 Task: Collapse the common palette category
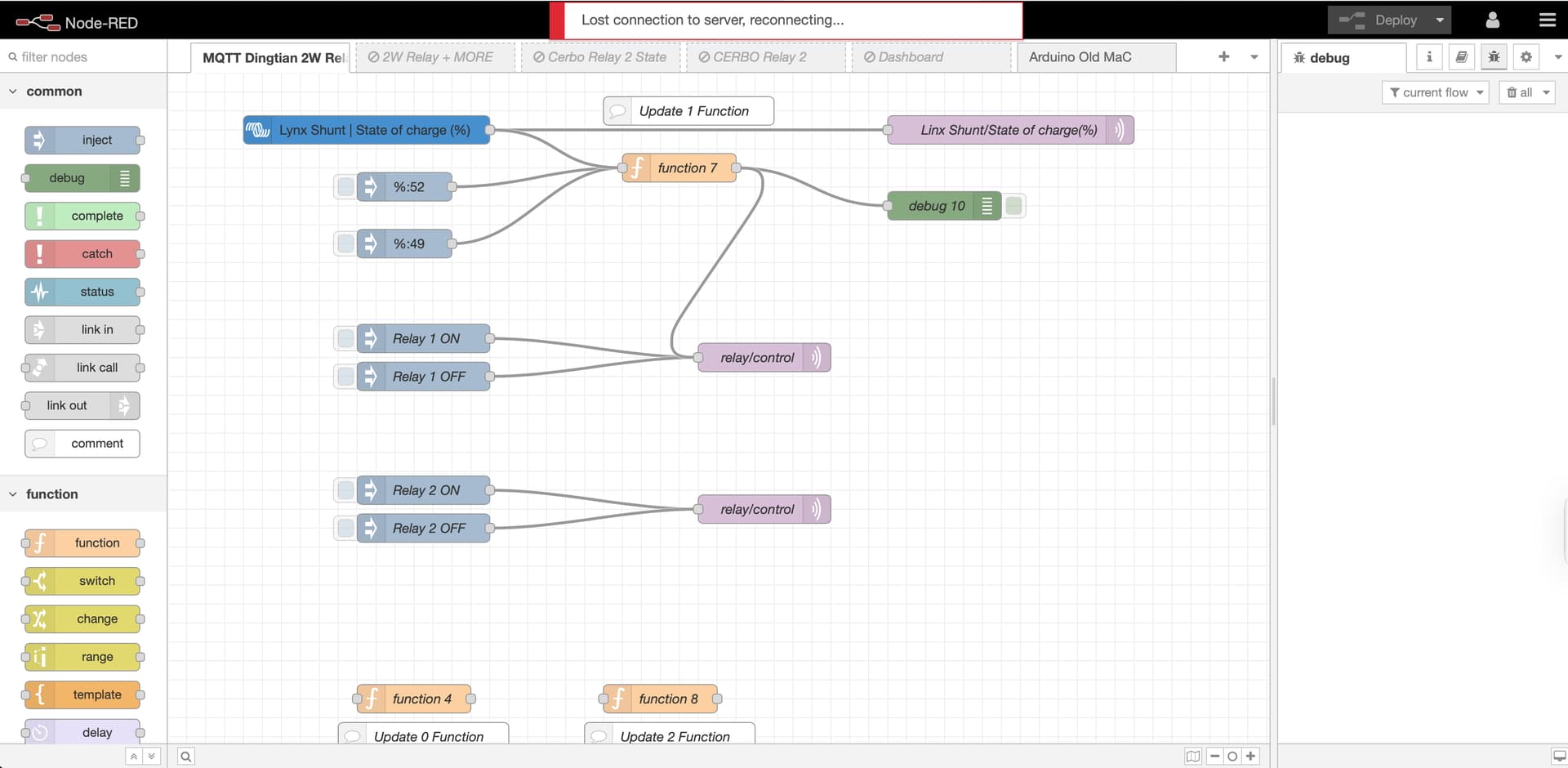click(13, 92)
